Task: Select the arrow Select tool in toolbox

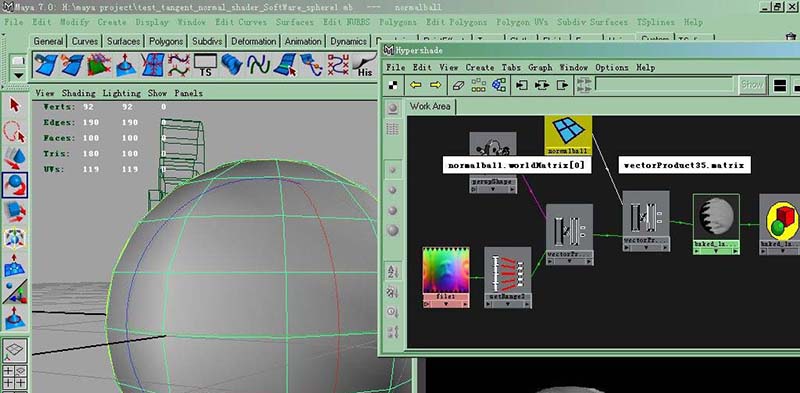Action: coord(15,106)
